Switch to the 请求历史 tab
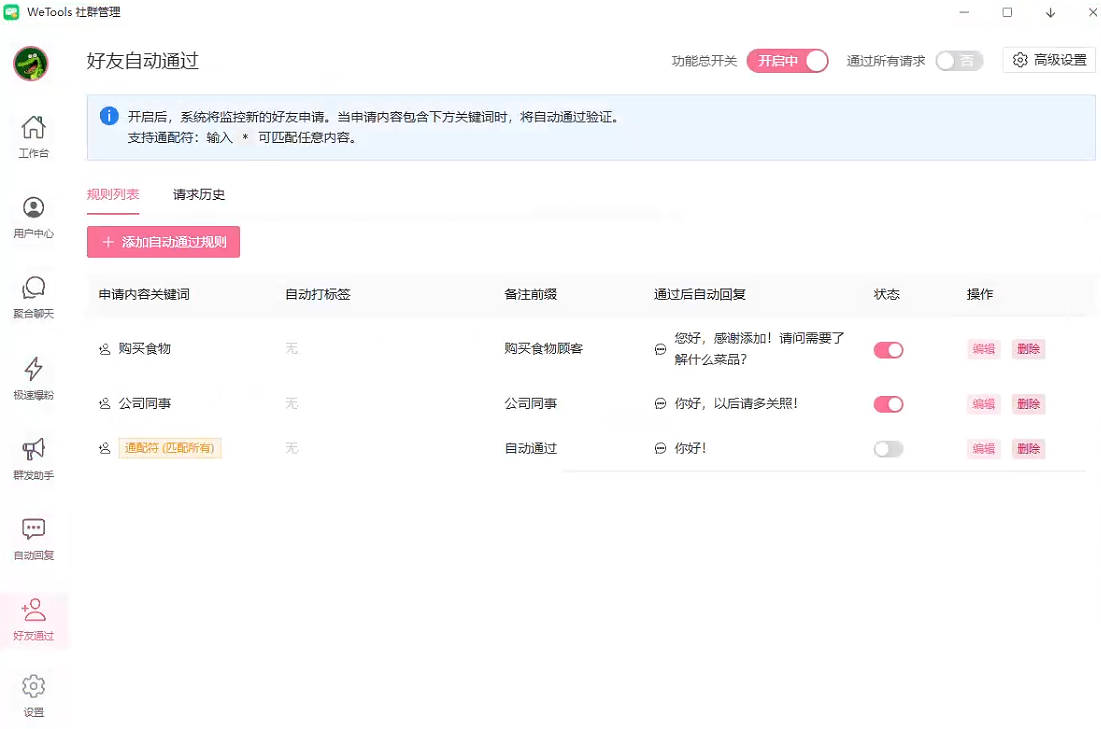The height and width of the screenshot is (729, 1101). click(199, 194)
